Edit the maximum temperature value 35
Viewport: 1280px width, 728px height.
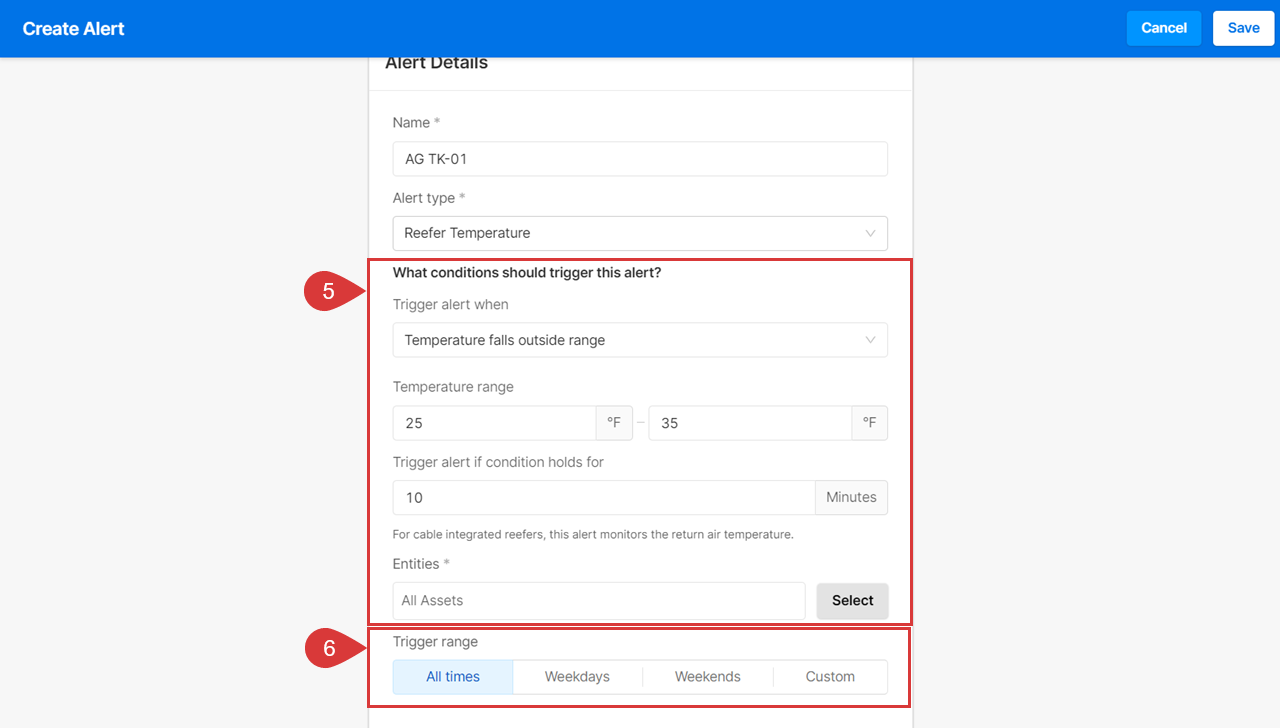coord(750,423)
